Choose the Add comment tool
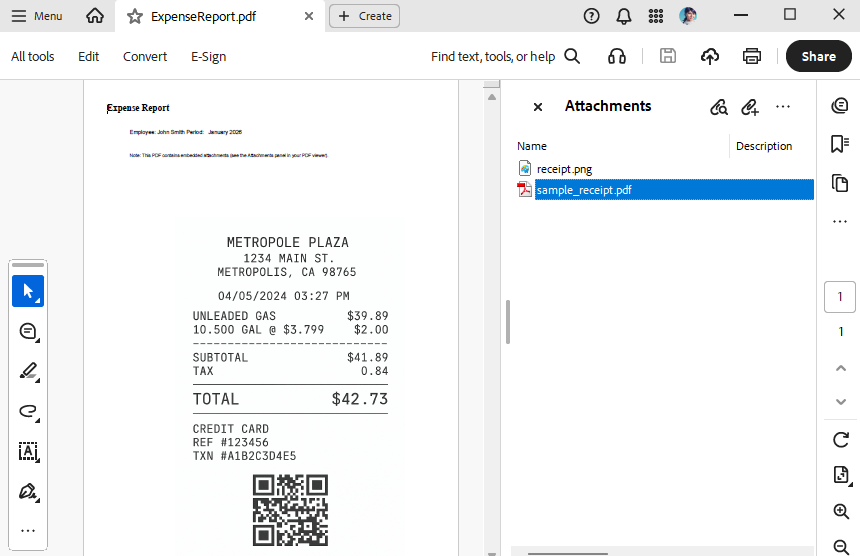Screen dimensions: 860x556 28,332
